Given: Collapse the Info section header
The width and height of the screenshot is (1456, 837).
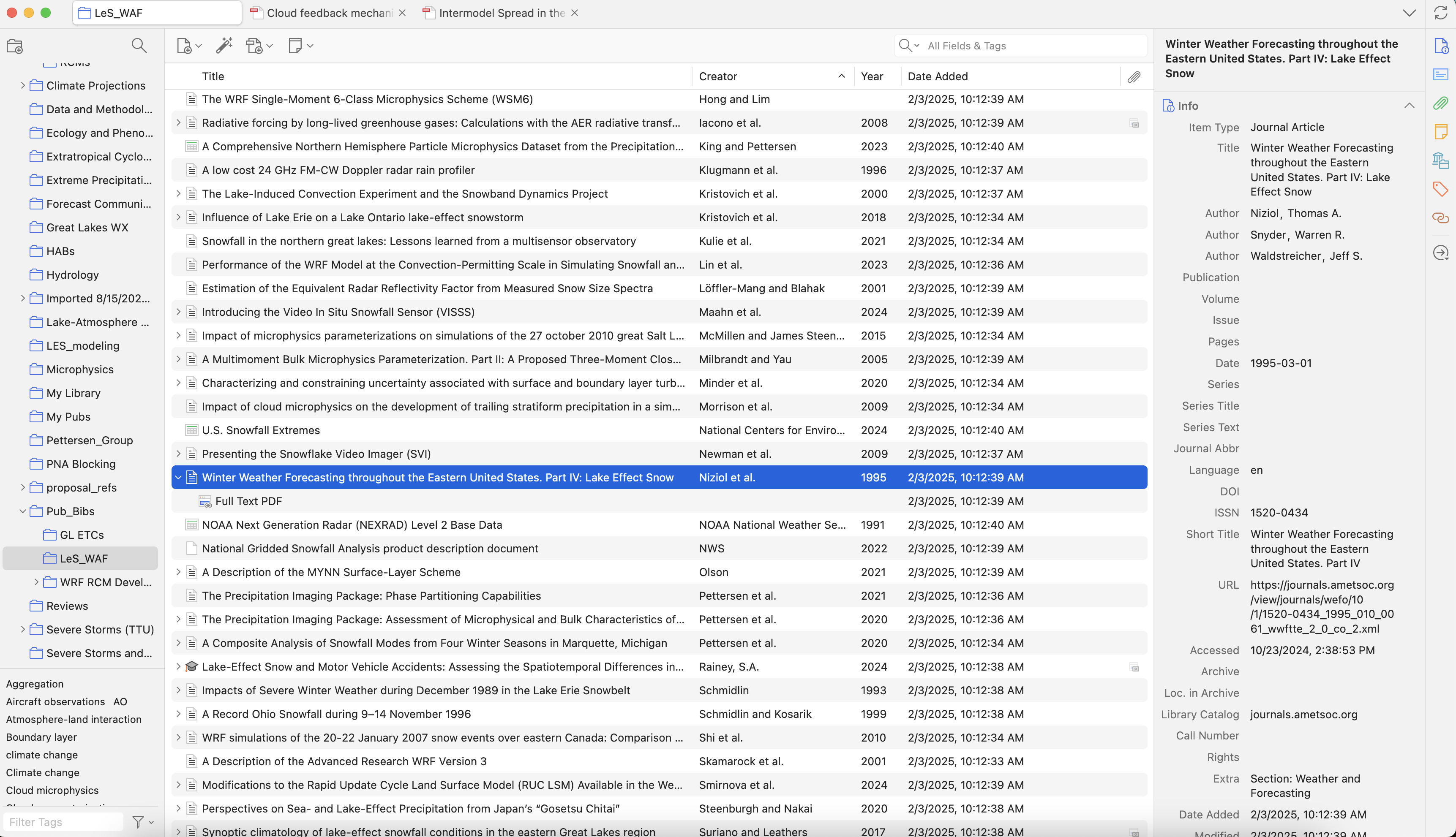Looking at the screenshot, I should point(1409,106).
